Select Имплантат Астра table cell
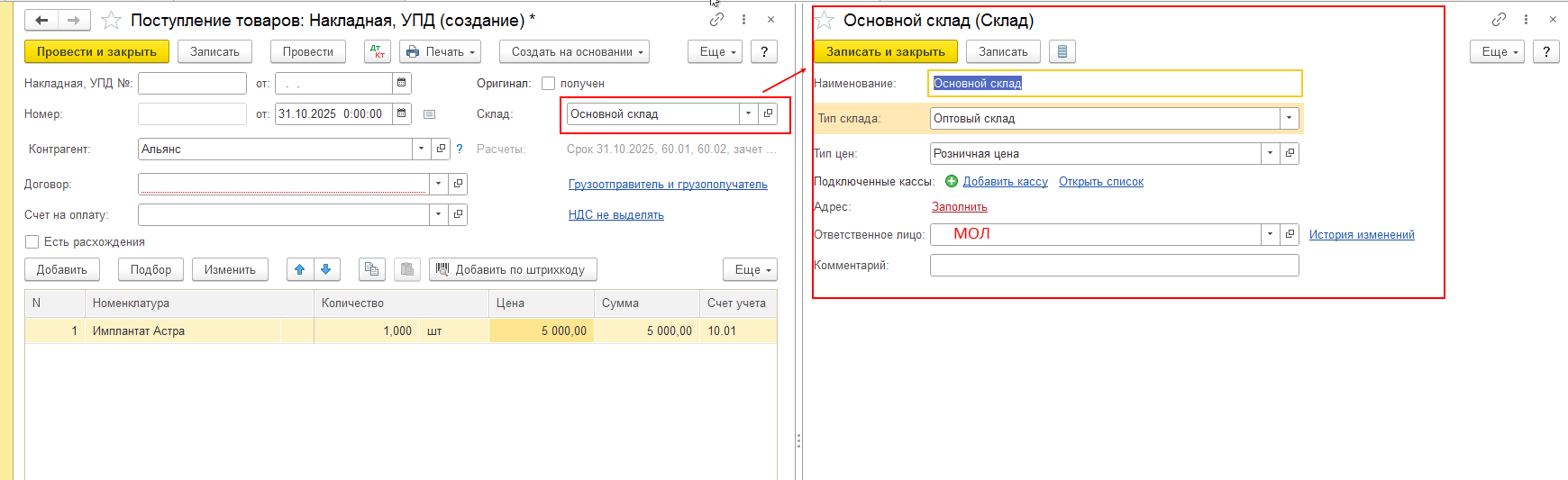 click(199, 331)
